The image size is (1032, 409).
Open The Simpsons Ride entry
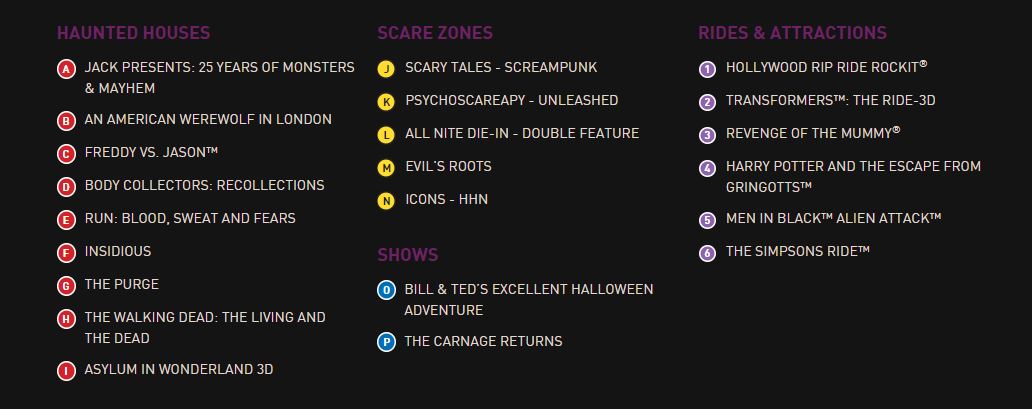click(798, 251)
